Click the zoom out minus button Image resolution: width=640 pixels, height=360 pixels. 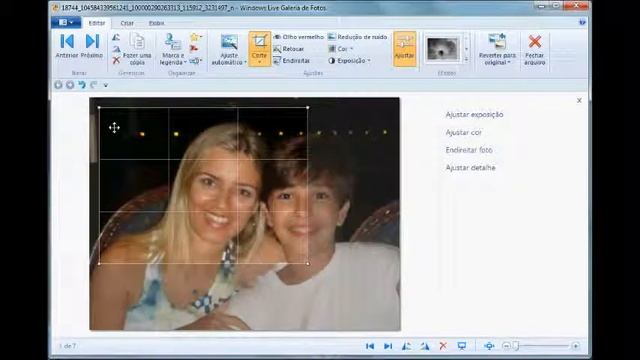[506, 346]
